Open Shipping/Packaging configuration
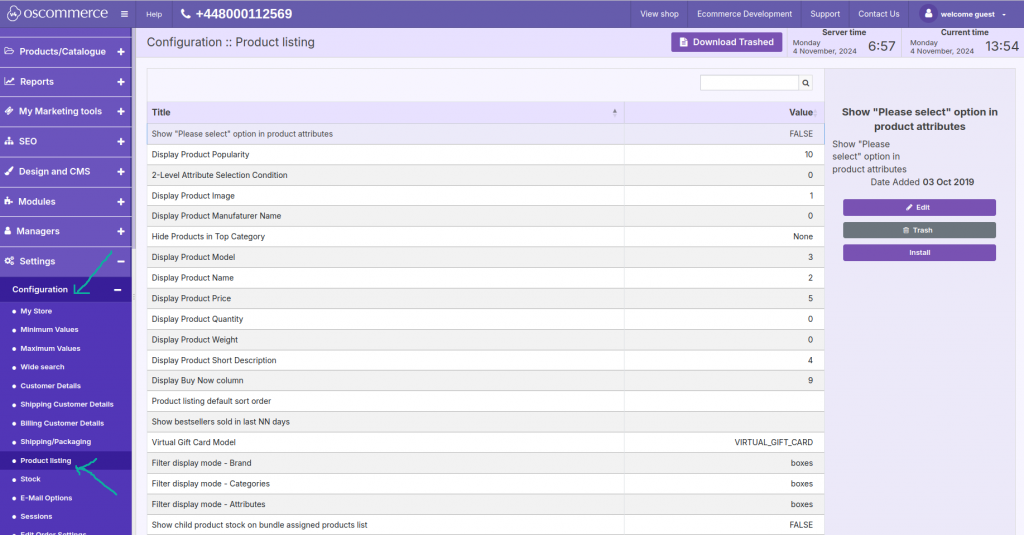Image resolution: width=1024 pixels, height=535 pixels. 56,442
